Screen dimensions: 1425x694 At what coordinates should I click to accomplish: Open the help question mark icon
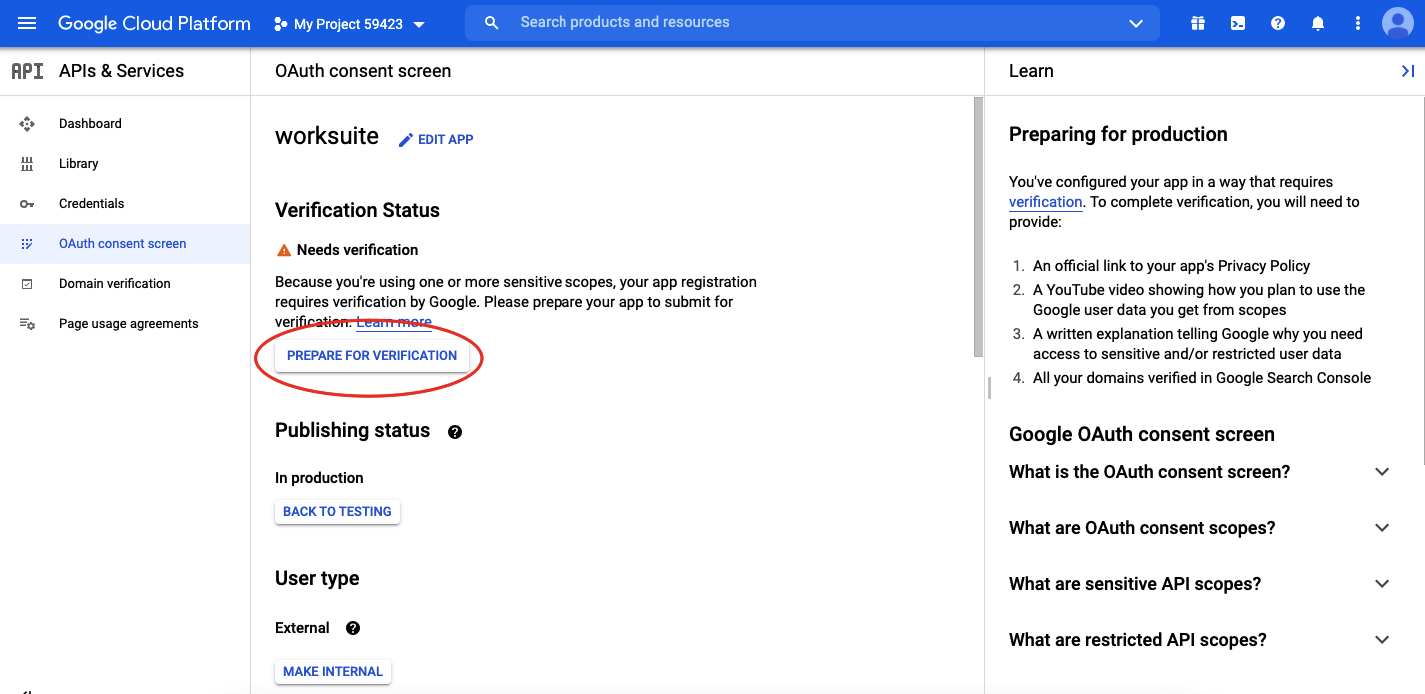pos(1278,23)
